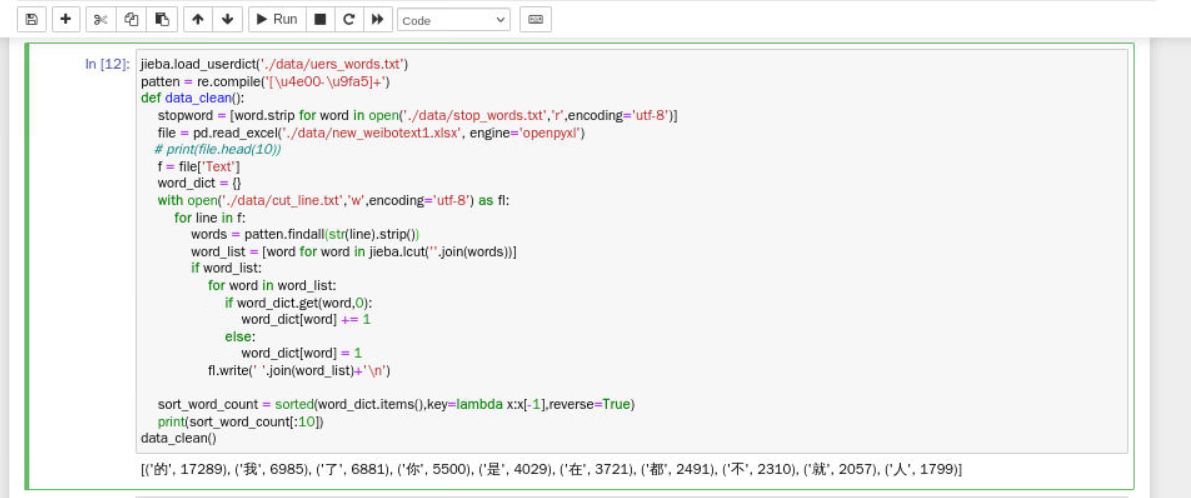Run the current cell
The height and width of the screenshot is (498, 1191).
277,20
